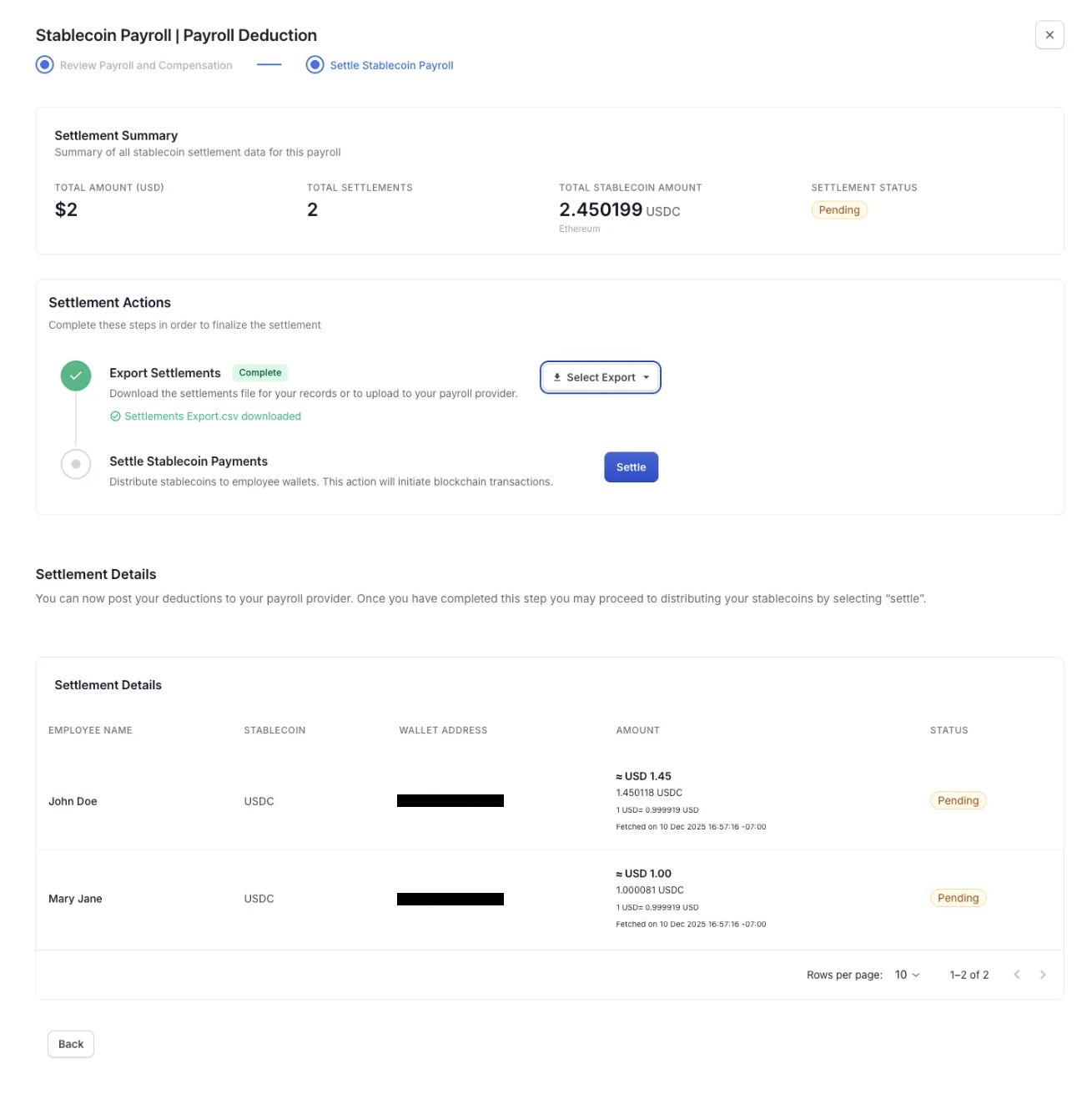Click the download icon in Select Export
Image resolution: width=1092 pixels, height=1099 pixels.
[557, 377]
